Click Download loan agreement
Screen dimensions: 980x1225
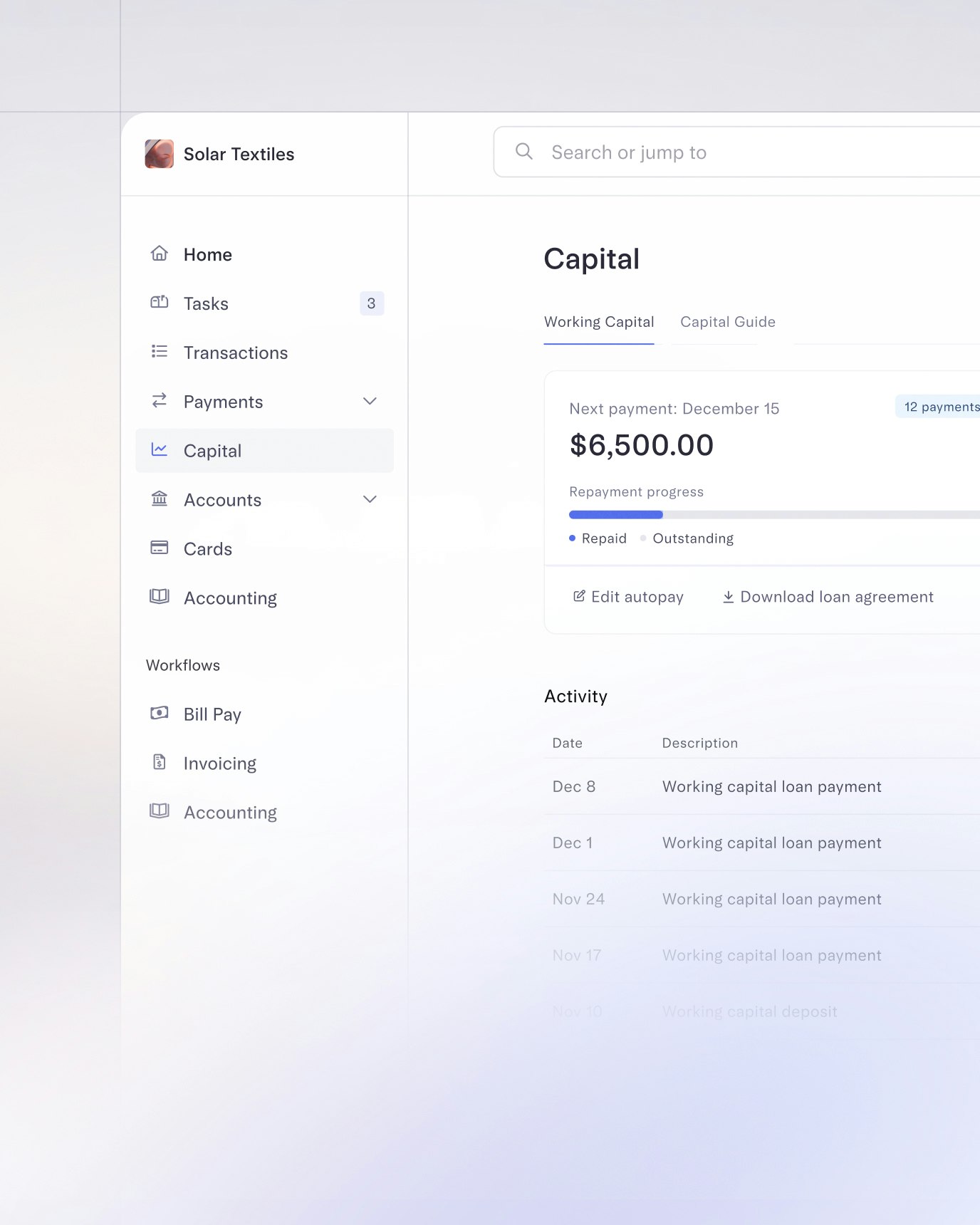tap(828, 597)
